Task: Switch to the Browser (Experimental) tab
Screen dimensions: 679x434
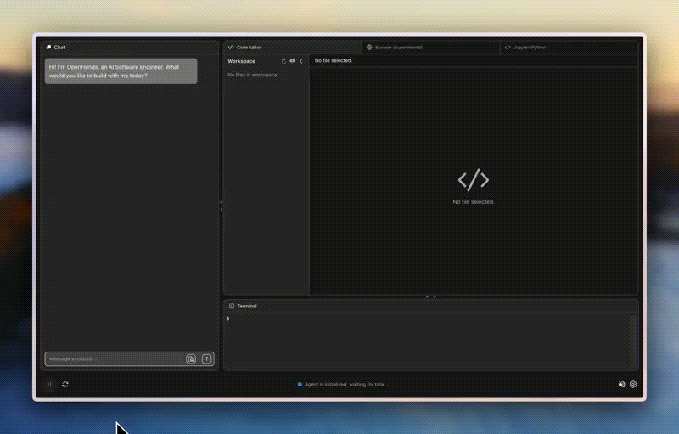Action: 395,46
